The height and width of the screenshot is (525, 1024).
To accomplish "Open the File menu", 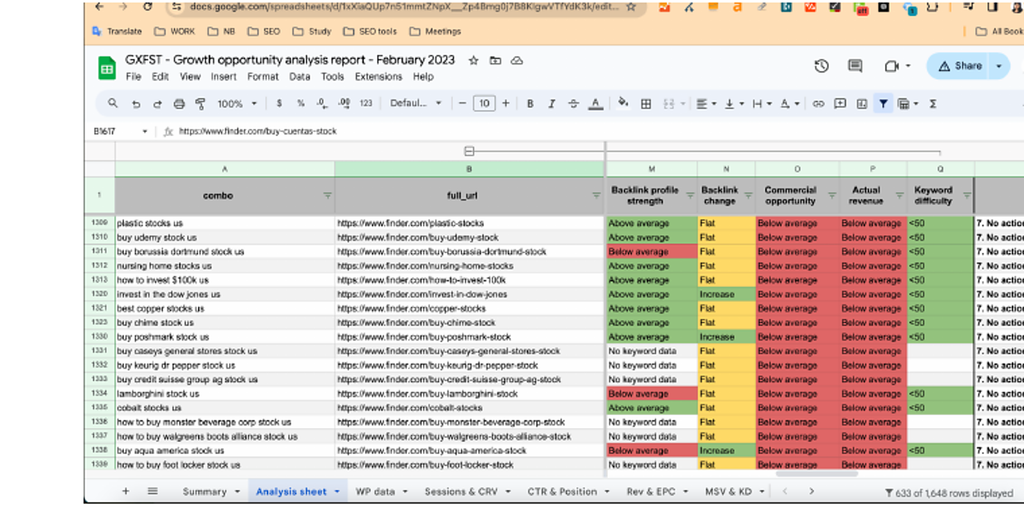I will (x=133, y=76).
